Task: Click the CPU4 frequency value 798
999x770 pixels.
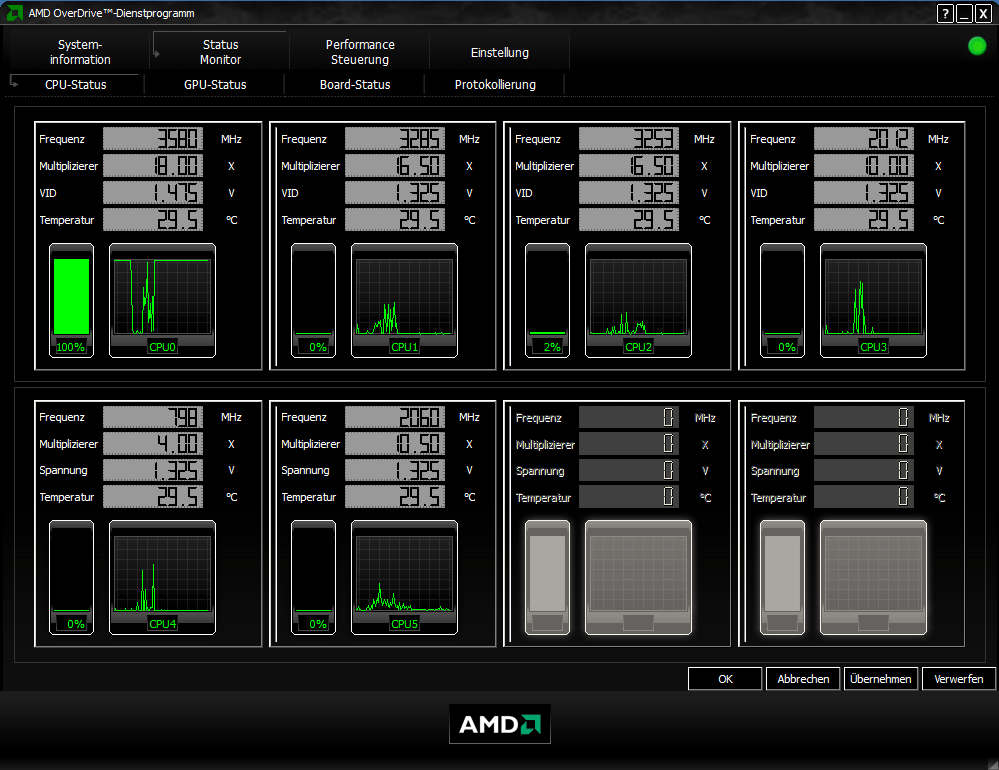Action: [x=153, y=417]
